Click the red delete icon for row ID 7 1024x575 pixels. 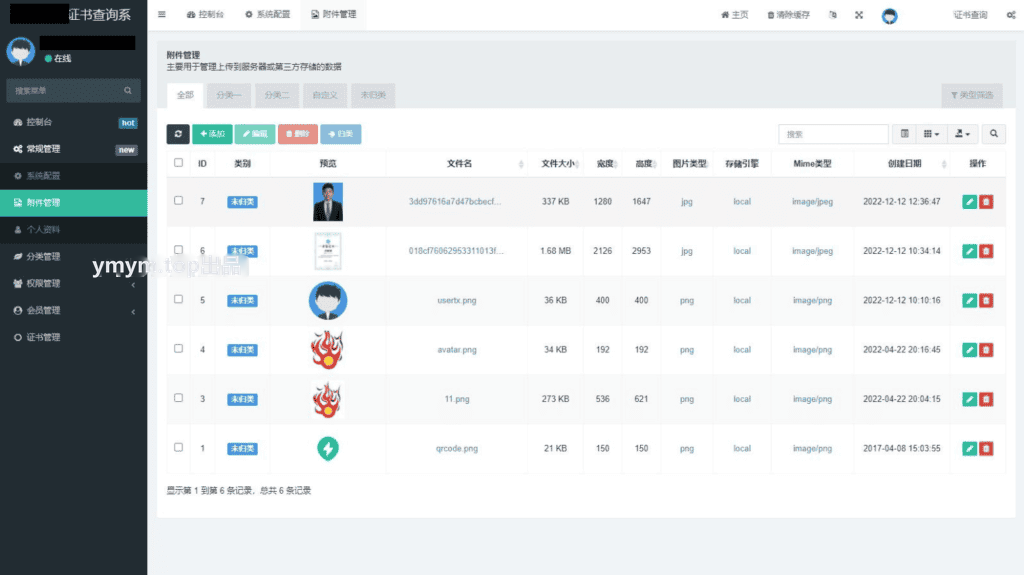pyautogui.click(x=986, y=202)
